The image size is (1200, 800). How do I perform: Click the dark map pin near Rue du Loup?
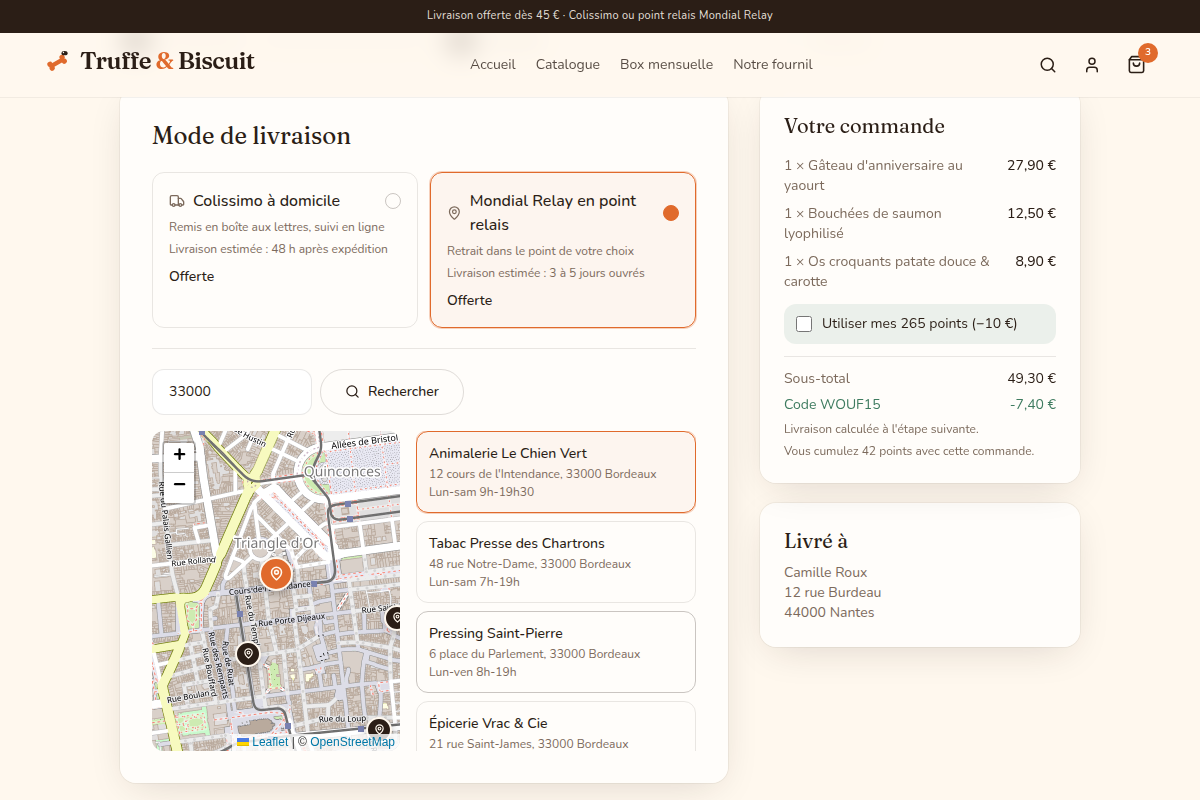tap(378, 730)
